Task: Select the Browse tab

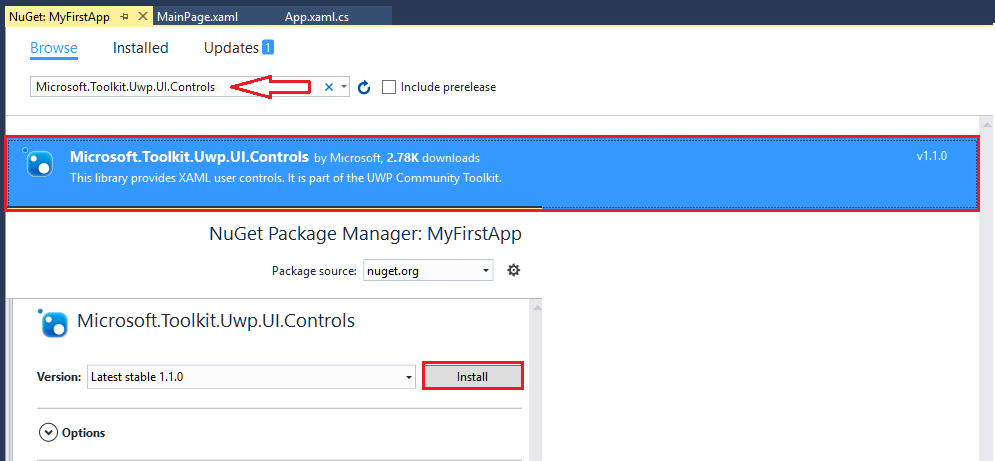Action: (54, 48)
